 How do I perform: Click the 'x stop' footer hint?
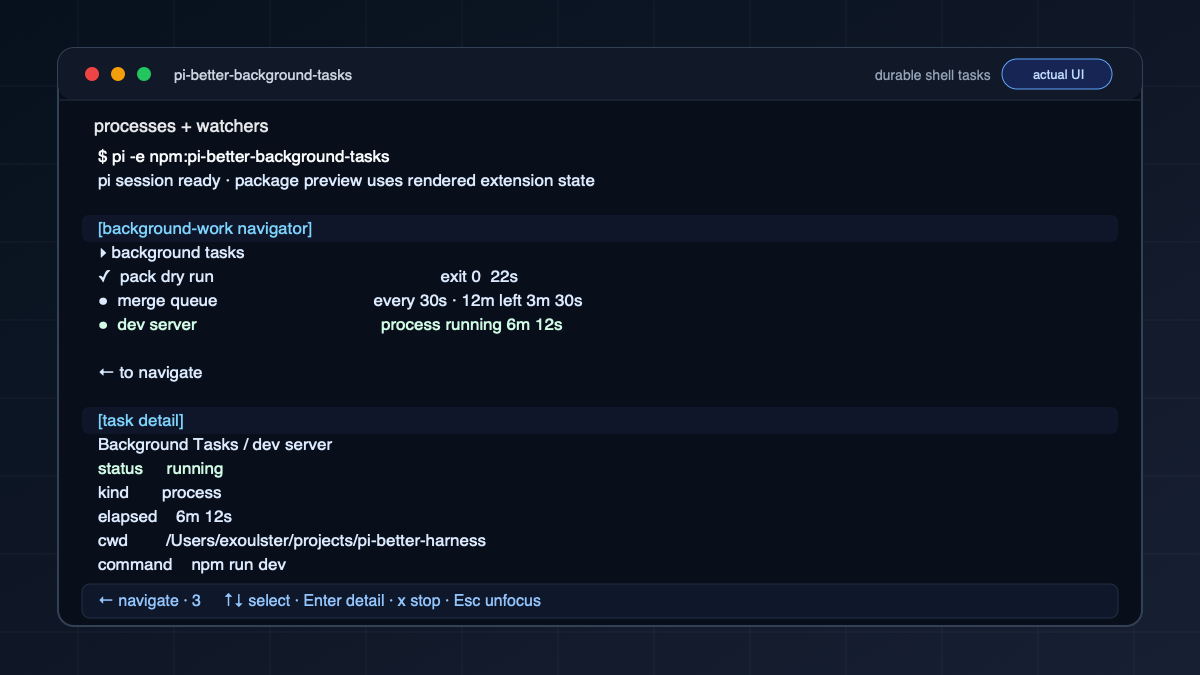pos(418,601)
